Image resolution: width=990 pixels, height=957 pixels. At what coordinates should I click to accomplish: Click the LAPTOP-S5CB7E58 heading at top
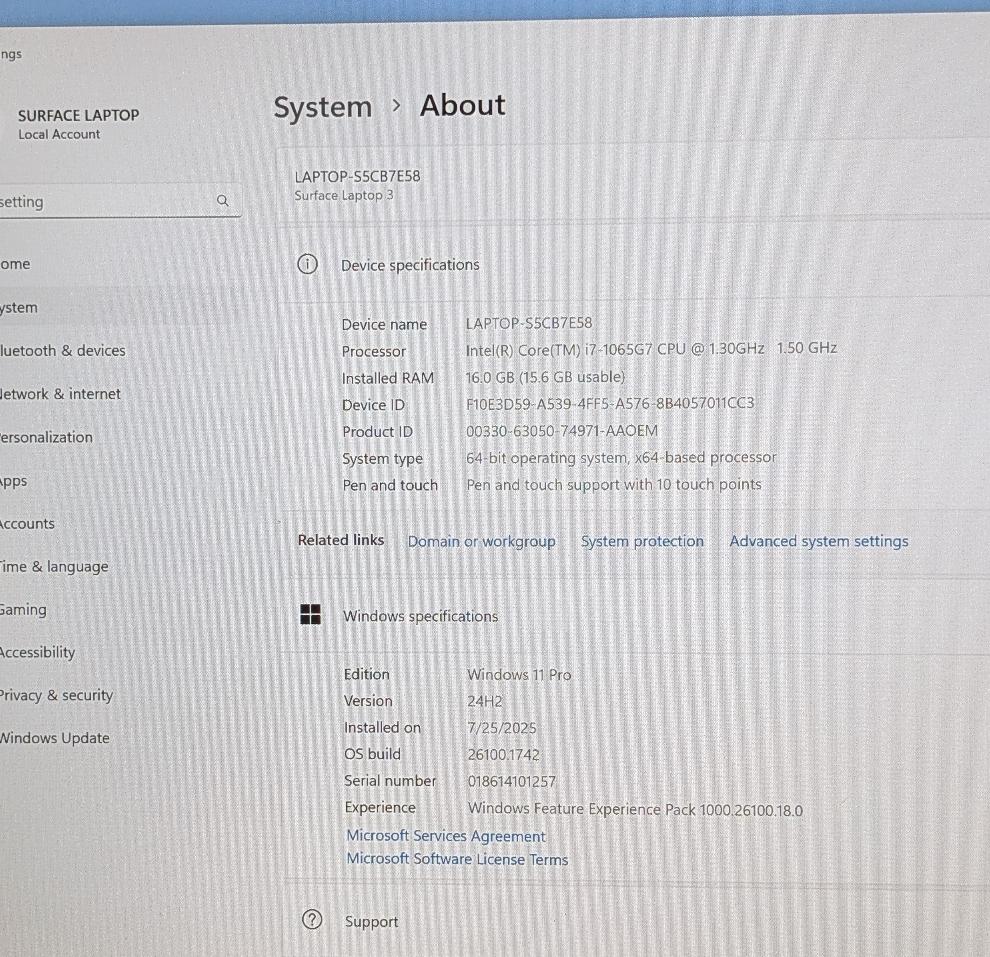click(x=357, y=176)
